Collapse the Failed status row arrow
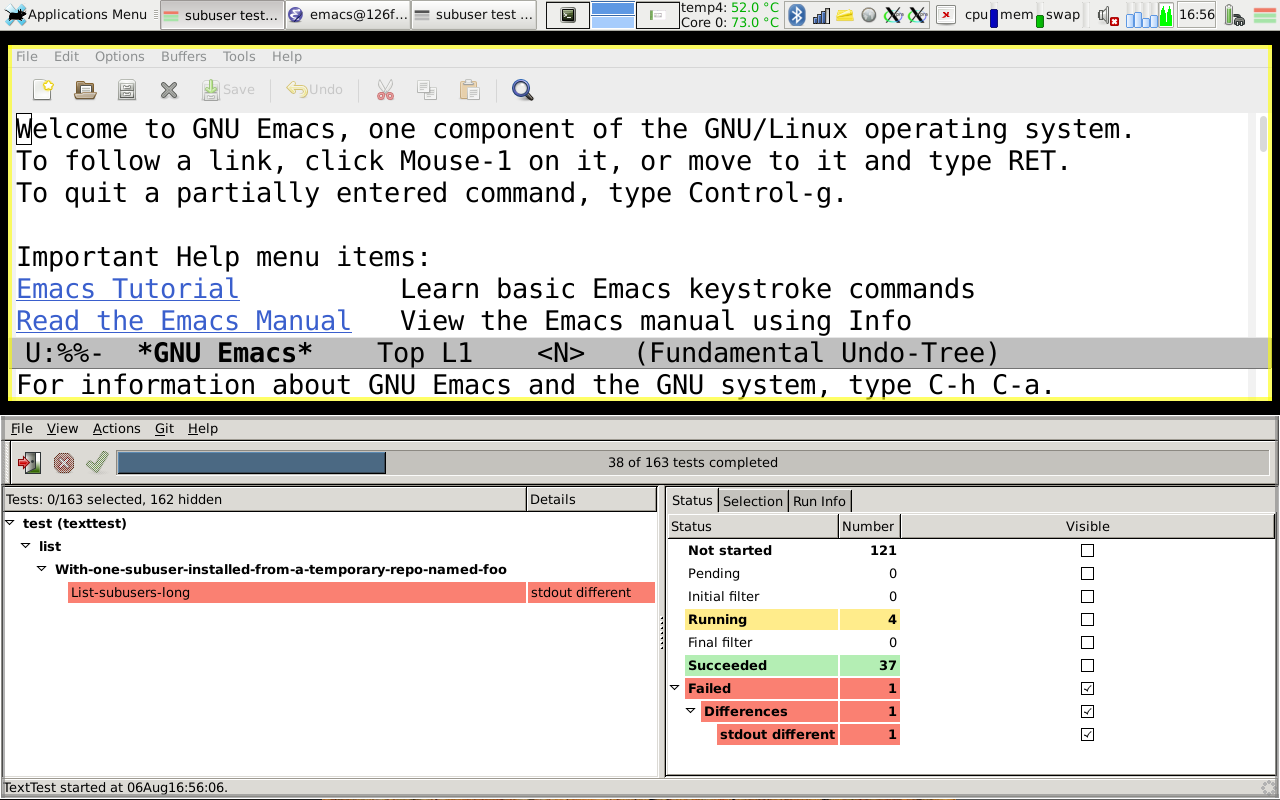 point(675,688)
